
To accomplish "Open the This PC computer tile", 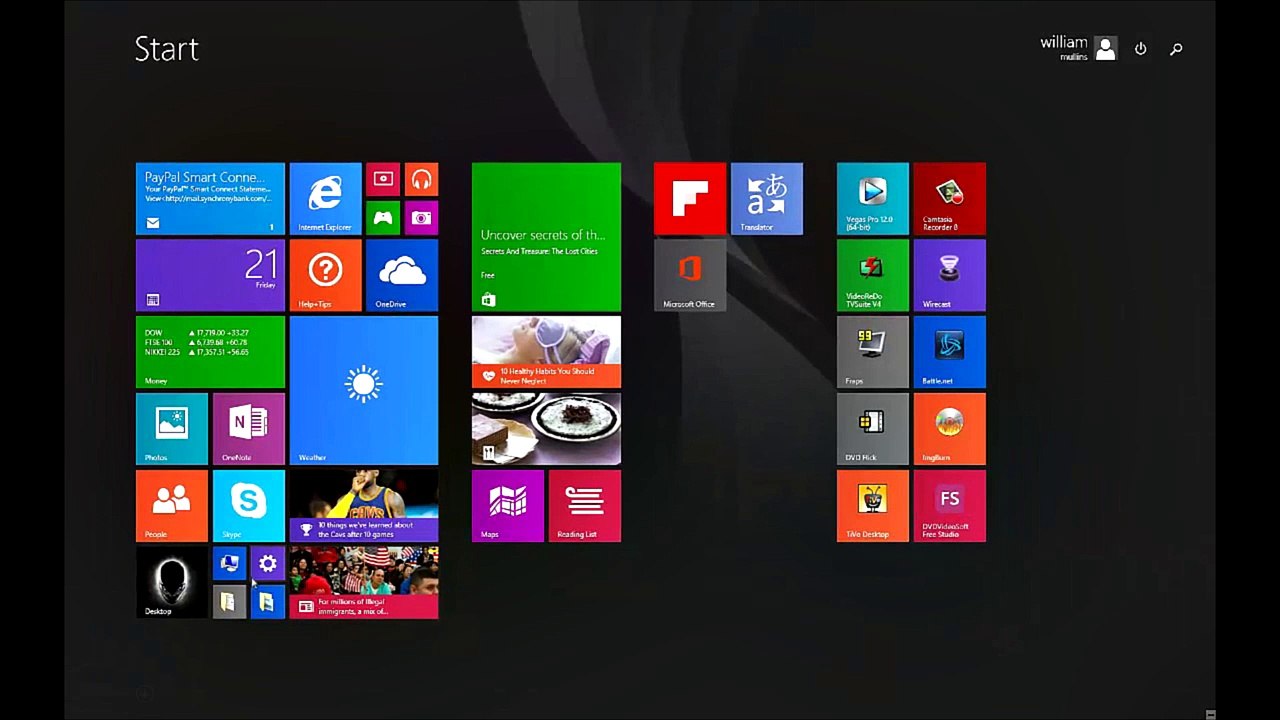I will coord(230,564).
